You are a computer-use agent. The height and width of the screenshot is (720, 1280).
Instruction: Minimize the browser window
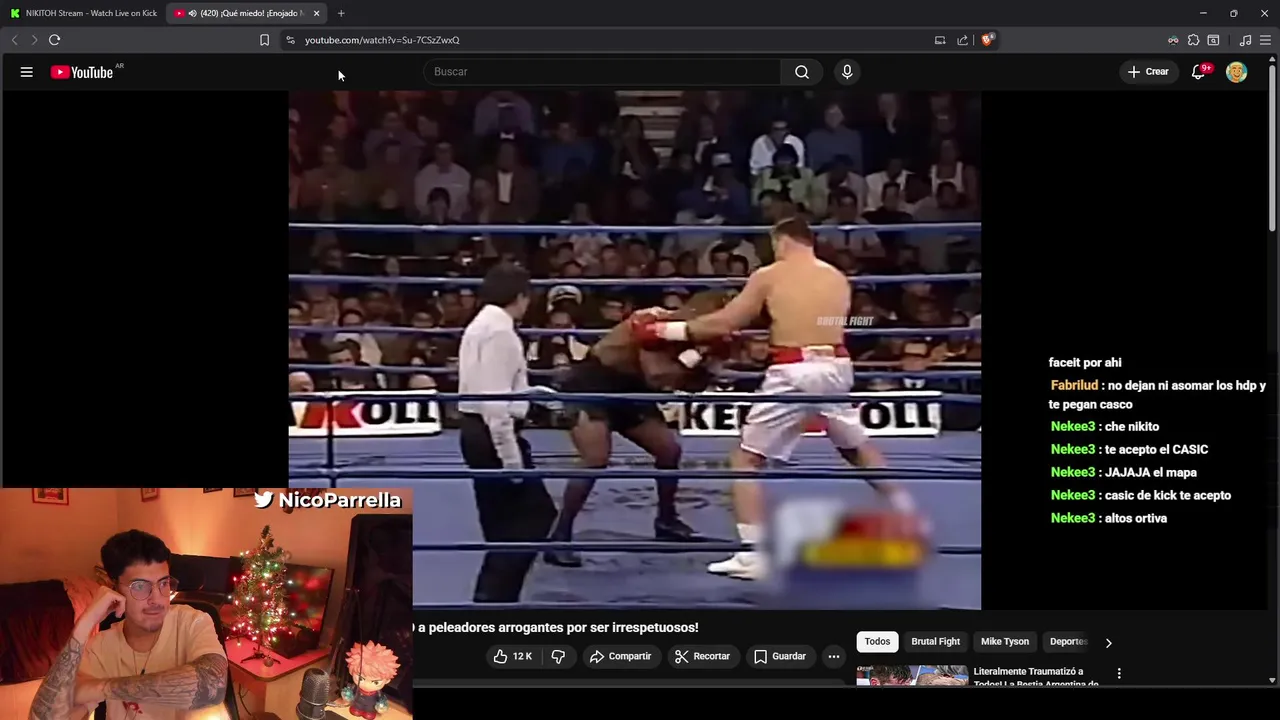click(1203, 13)
